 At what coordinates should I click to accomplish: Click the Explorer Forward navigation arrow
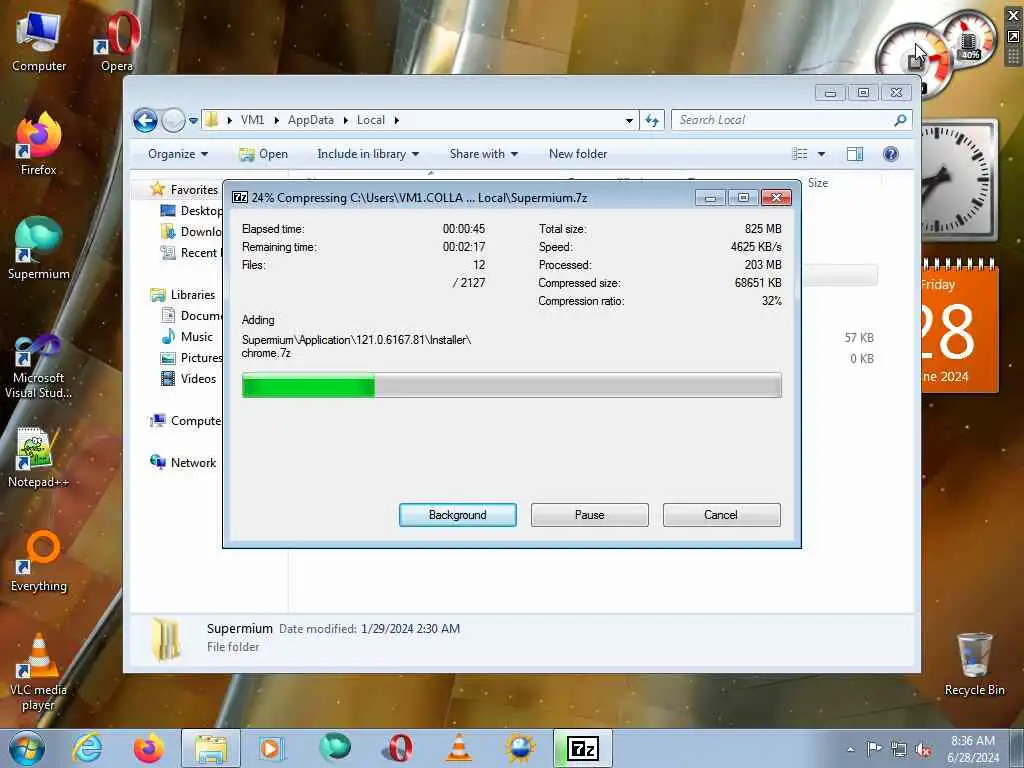point(173,120)
